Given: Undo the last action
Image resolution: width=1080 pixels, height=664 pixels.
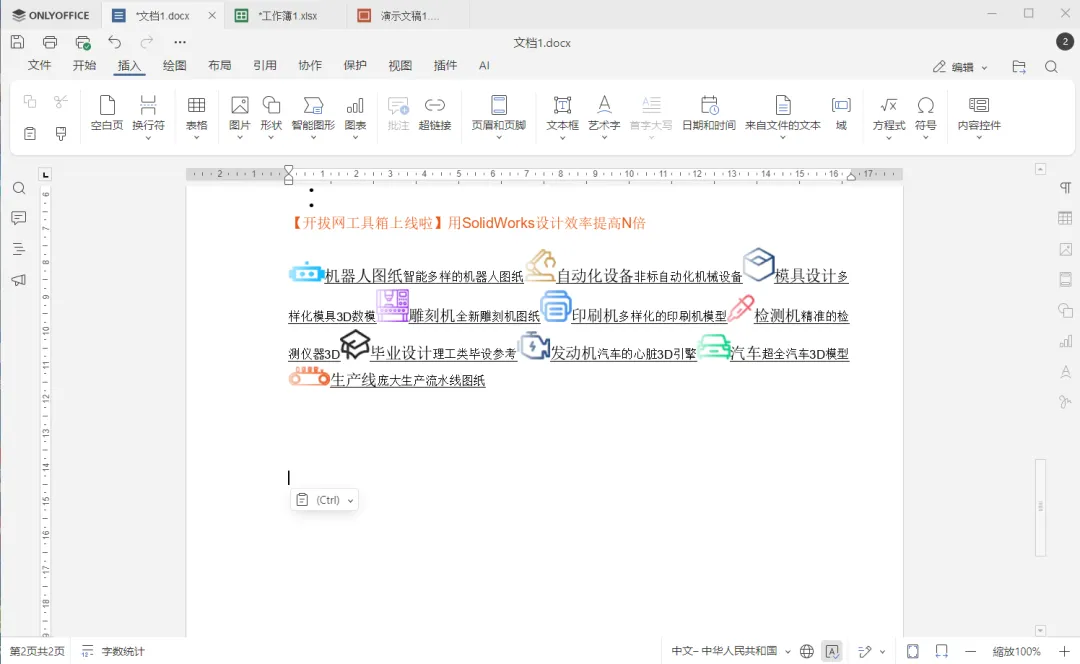Looking at the screenshot, I should 114,43.
